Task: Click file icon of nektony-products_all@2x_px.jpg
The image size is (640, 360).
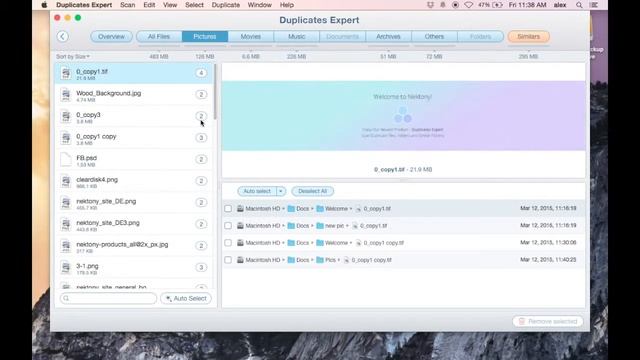Action: [x=66, y=247]
